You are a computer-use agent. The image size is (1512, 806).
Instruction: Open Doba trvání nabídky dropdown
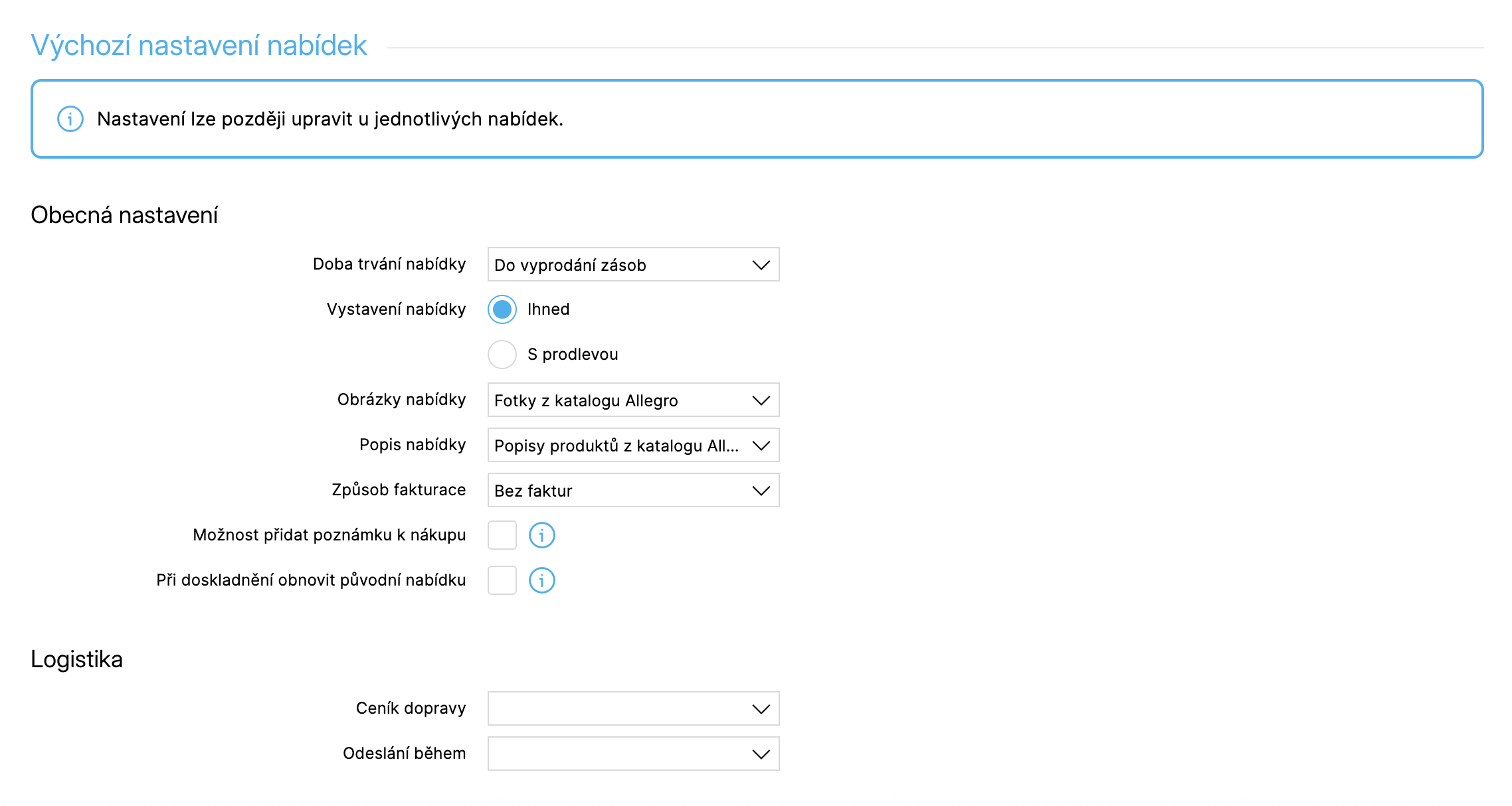coord(632,265)
